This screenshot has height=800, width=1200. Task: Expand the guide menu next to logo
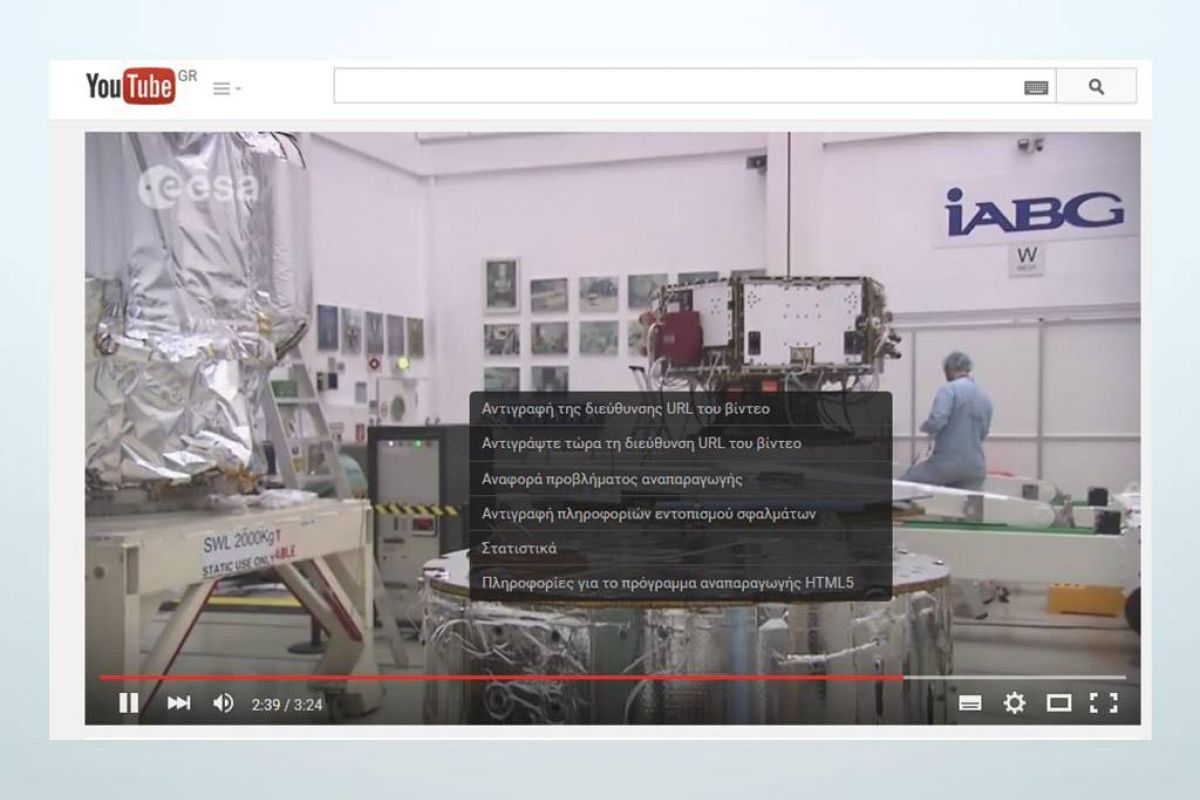coord(227,89)
